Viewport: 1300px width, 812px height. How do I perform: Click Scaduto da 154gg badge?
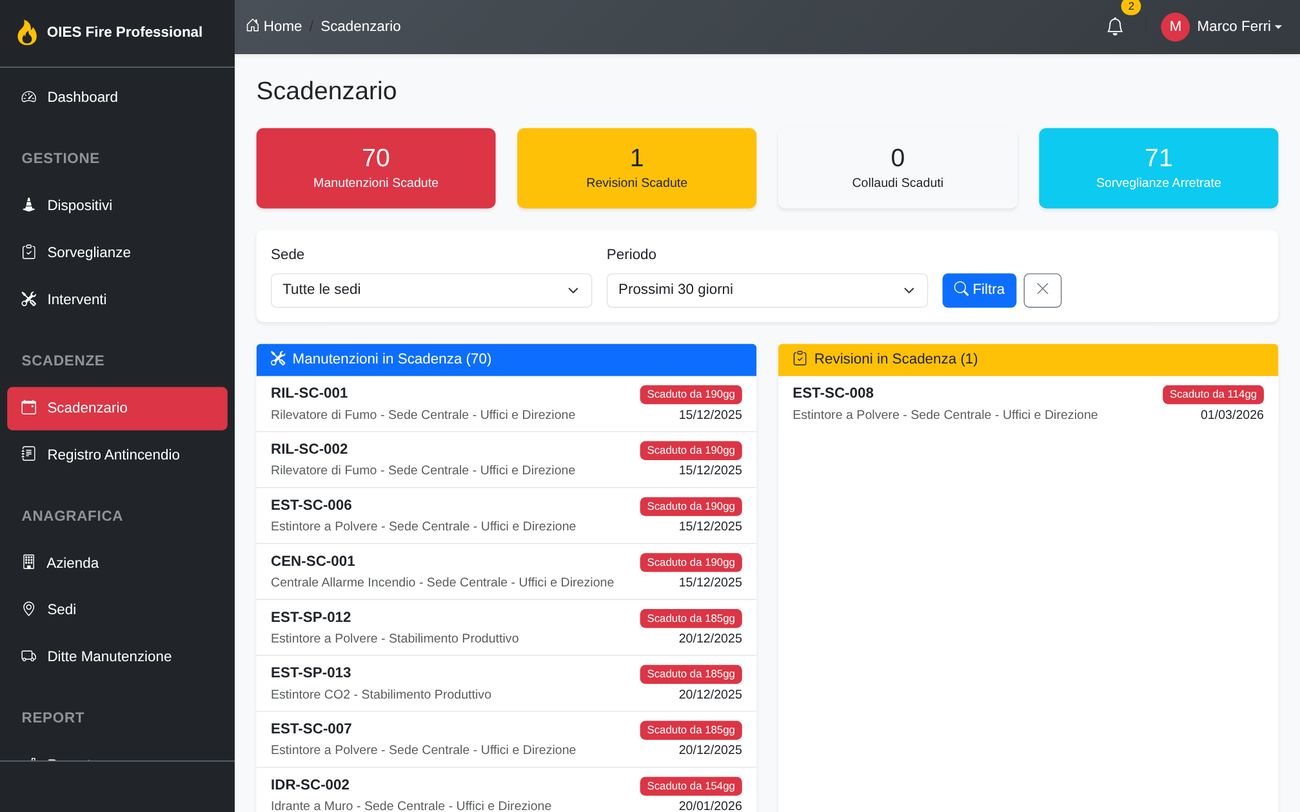691,786
